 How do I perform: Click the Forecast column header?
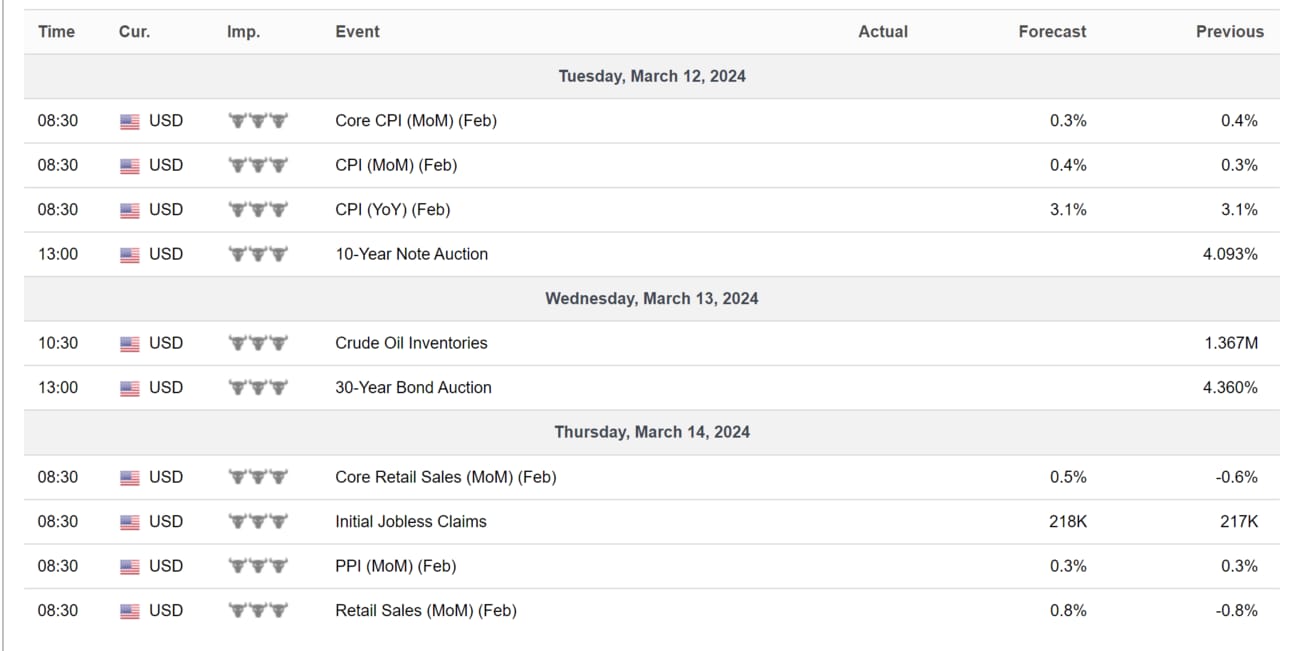click(1052, 32)
